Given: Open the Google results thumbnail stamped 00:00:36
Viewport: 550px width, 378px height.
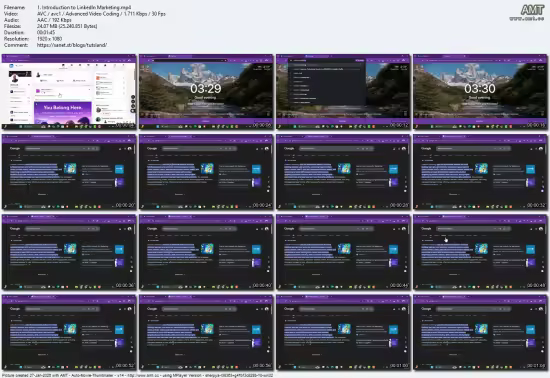Looking at the screenshot, I should coord(69,252).
